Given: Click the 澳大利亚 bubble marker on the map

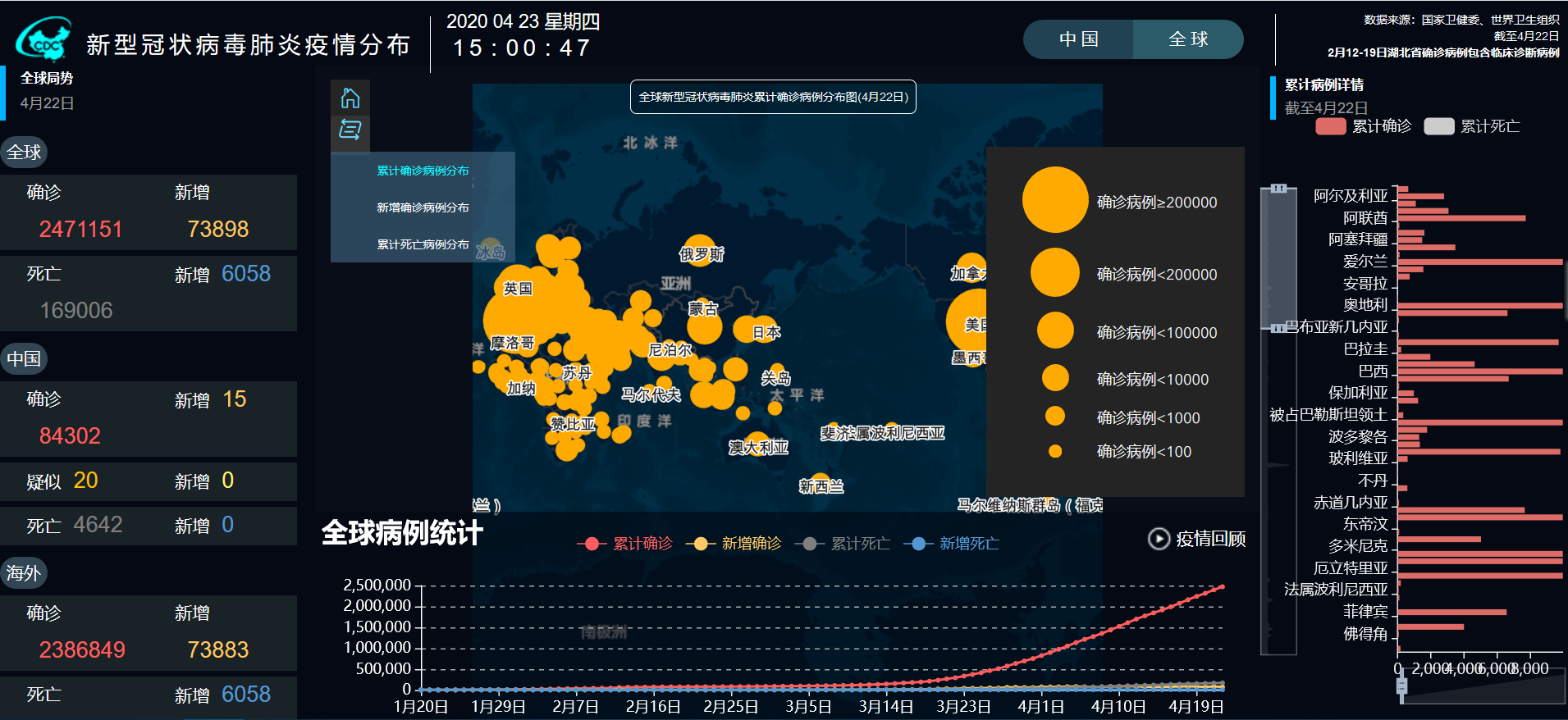Looking at the screenshot, I should (x=757, y=444).
